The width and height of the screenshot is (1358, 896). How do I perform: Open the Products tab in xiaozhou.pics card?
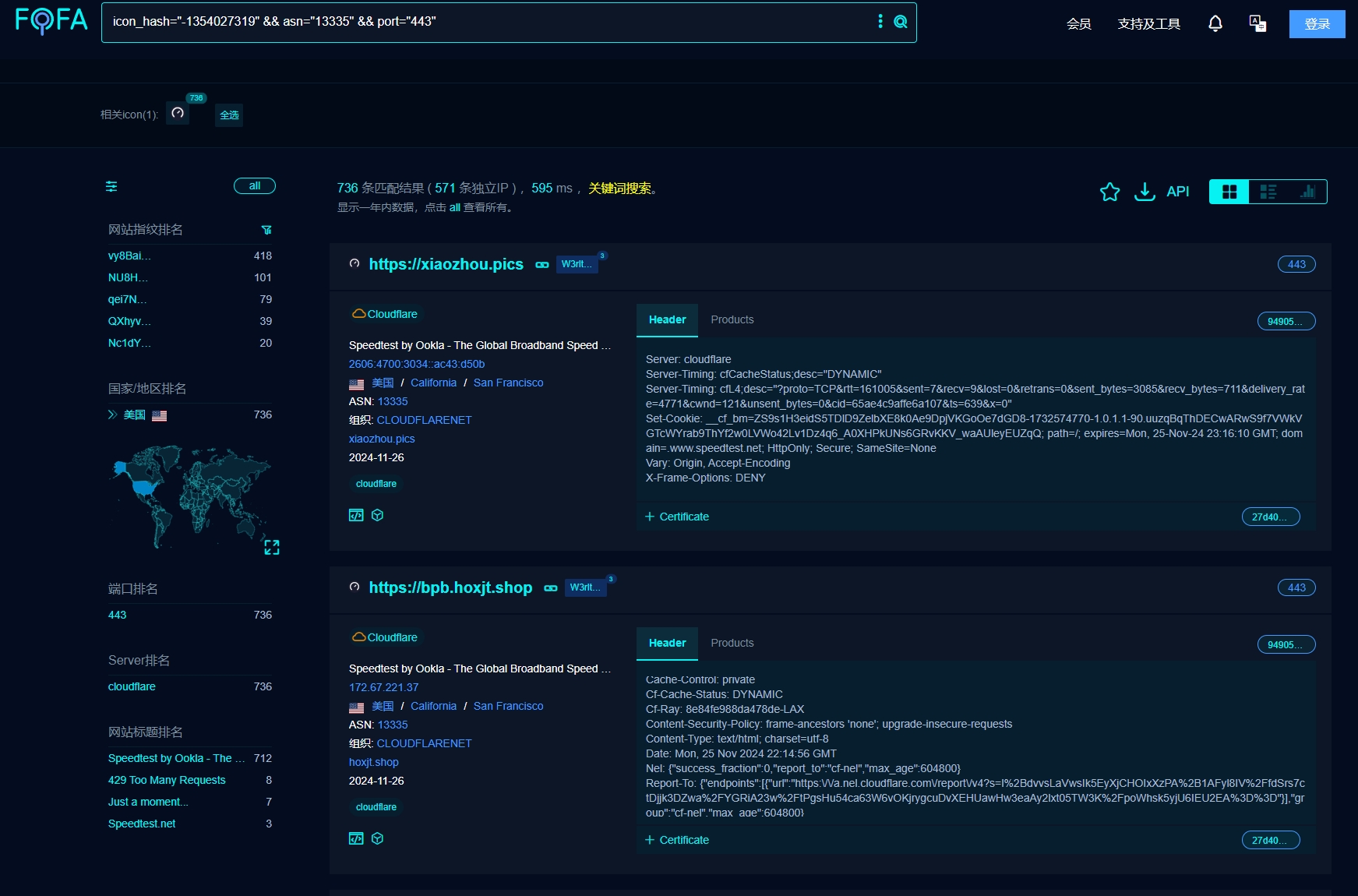coord(732,320)
